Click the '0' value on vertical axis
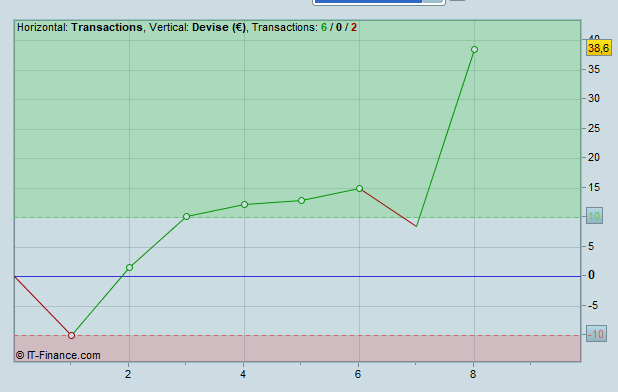The width and height of the screenshot is (618, 392). pos(591,275)
